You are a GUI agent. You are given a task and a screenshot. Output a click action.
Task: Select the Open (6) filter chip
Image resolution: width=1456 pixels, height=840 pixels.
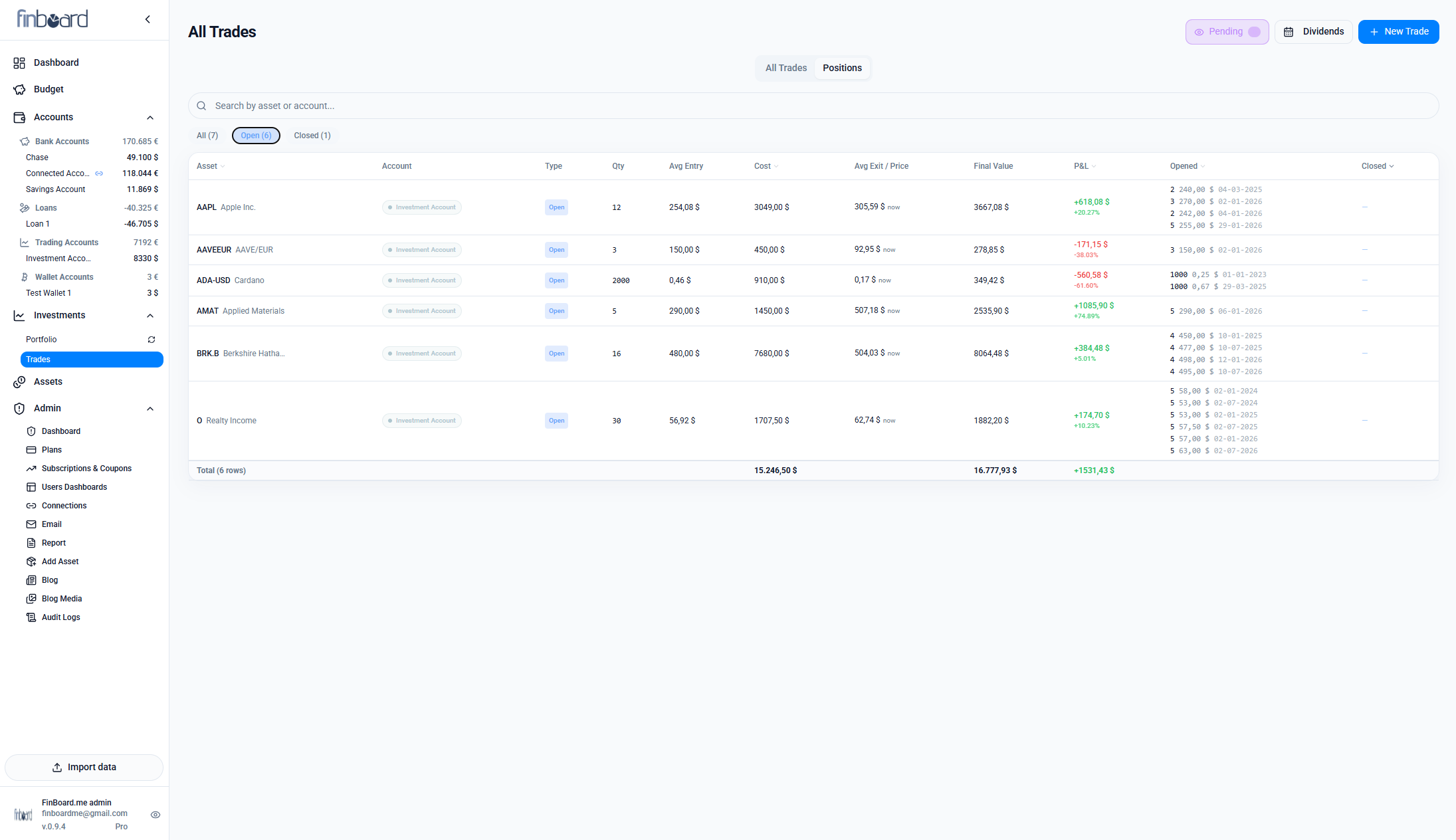[x=256, y=136]
